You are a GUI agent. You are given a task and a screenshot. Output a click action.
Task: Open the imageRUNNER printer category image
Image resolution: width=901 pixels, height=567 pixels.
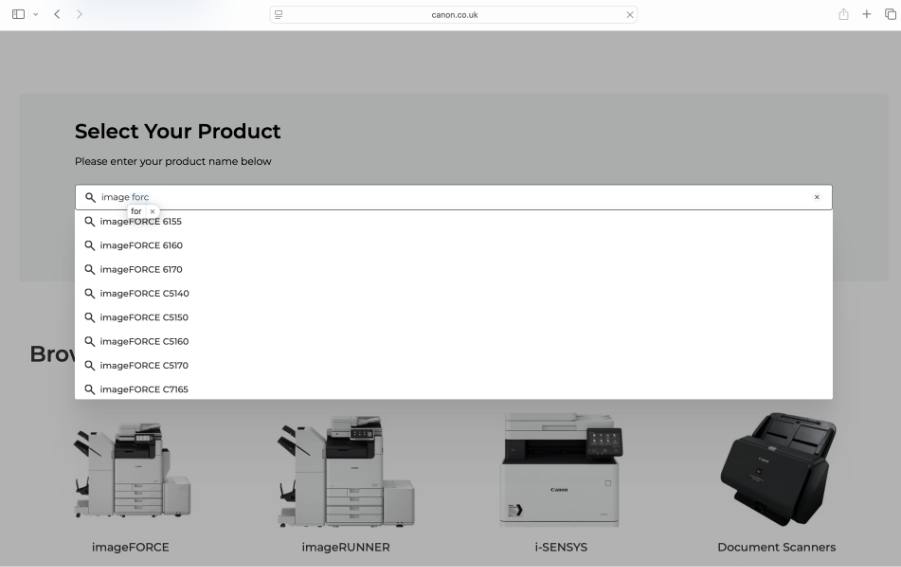pos(345,472)
